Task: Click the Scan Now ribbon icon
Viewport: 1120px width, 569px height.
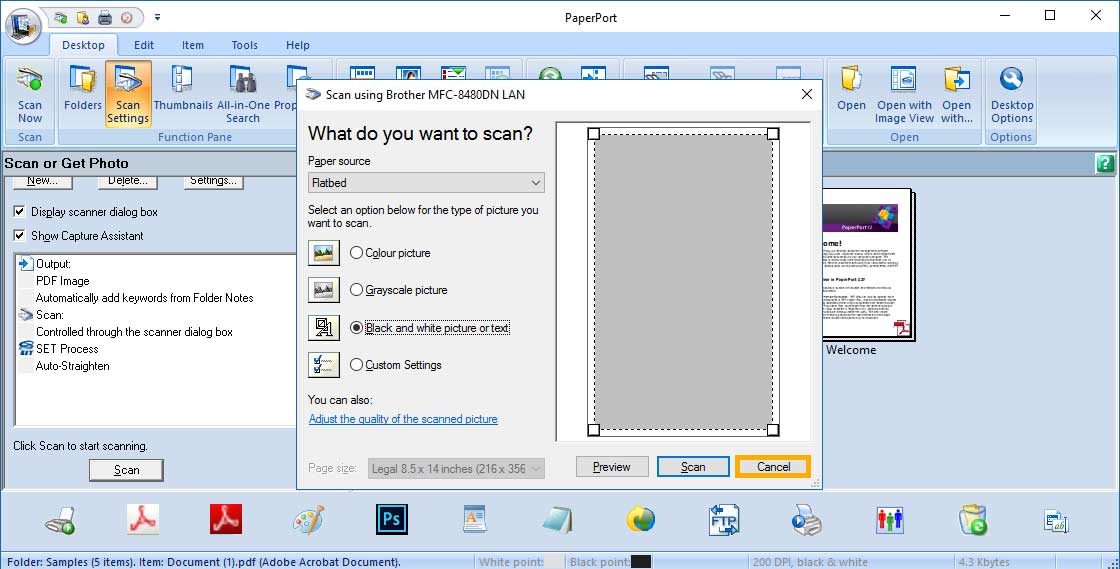Action: point(30,94)
